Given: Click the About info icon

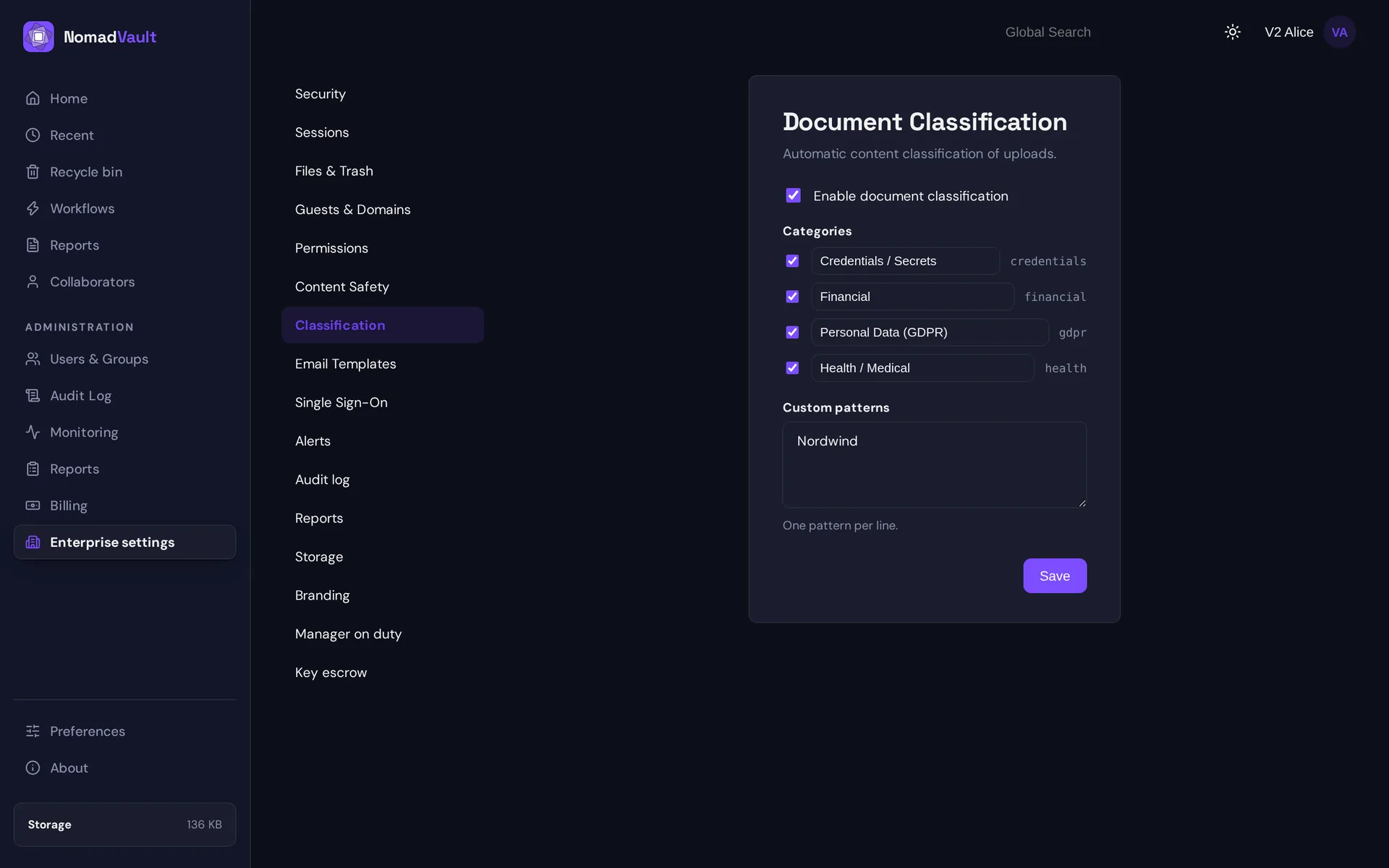Looking at the screenshot, I should click(33, 767).
